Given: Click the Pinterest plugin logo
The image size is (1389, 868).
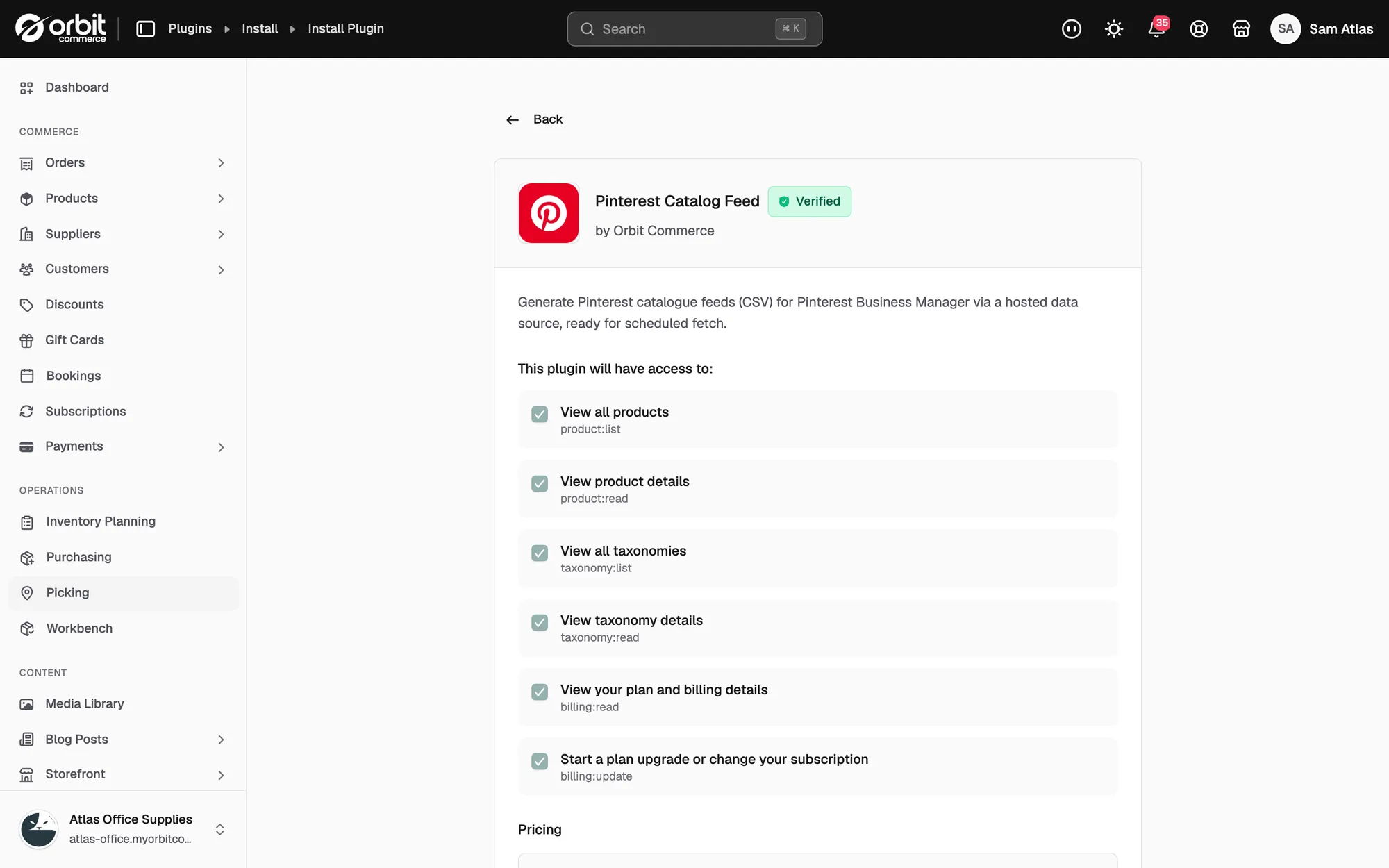Looking at the screenshot, I should [549, 213].
